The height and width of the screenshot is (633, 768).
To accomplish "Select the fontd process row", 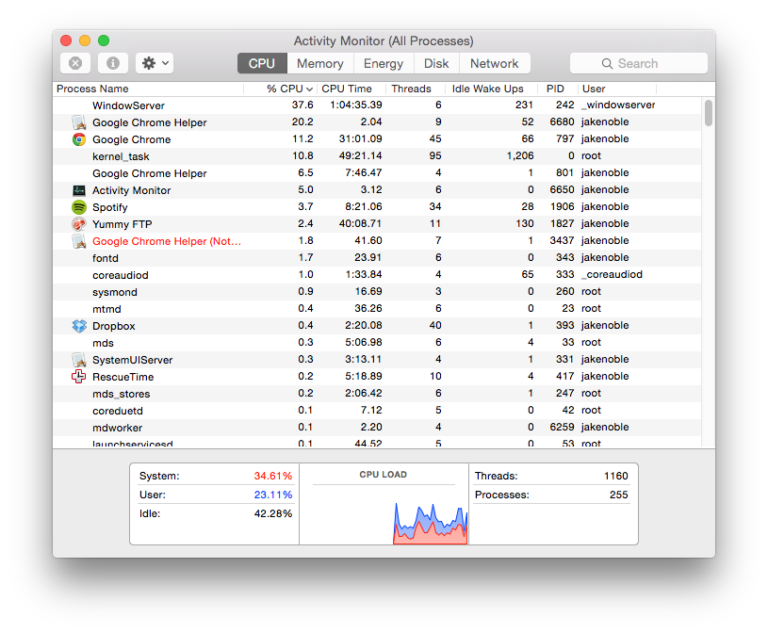I will [377, 258].
